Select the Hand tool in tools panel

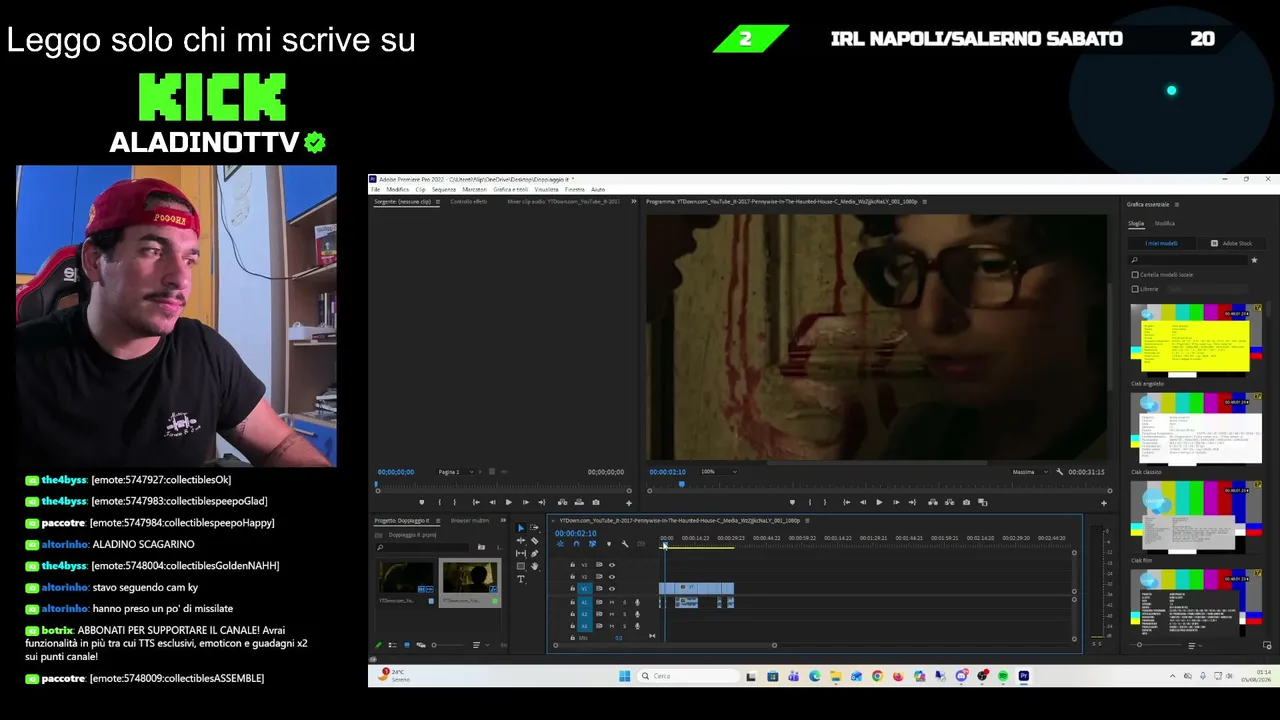tap(534, 566)
